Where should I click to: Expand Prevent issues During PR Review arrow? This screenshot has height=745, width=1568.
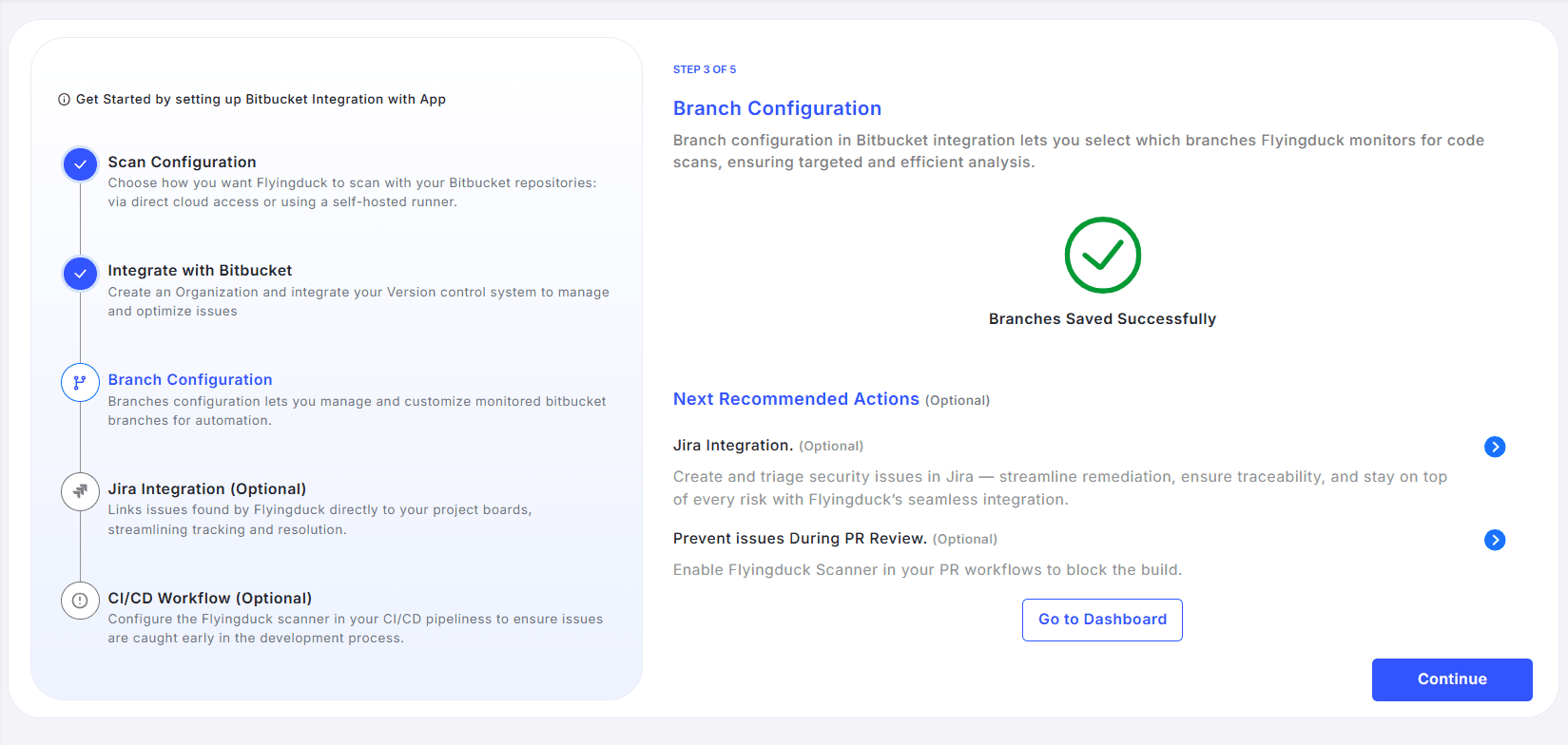coord(1494,540)
